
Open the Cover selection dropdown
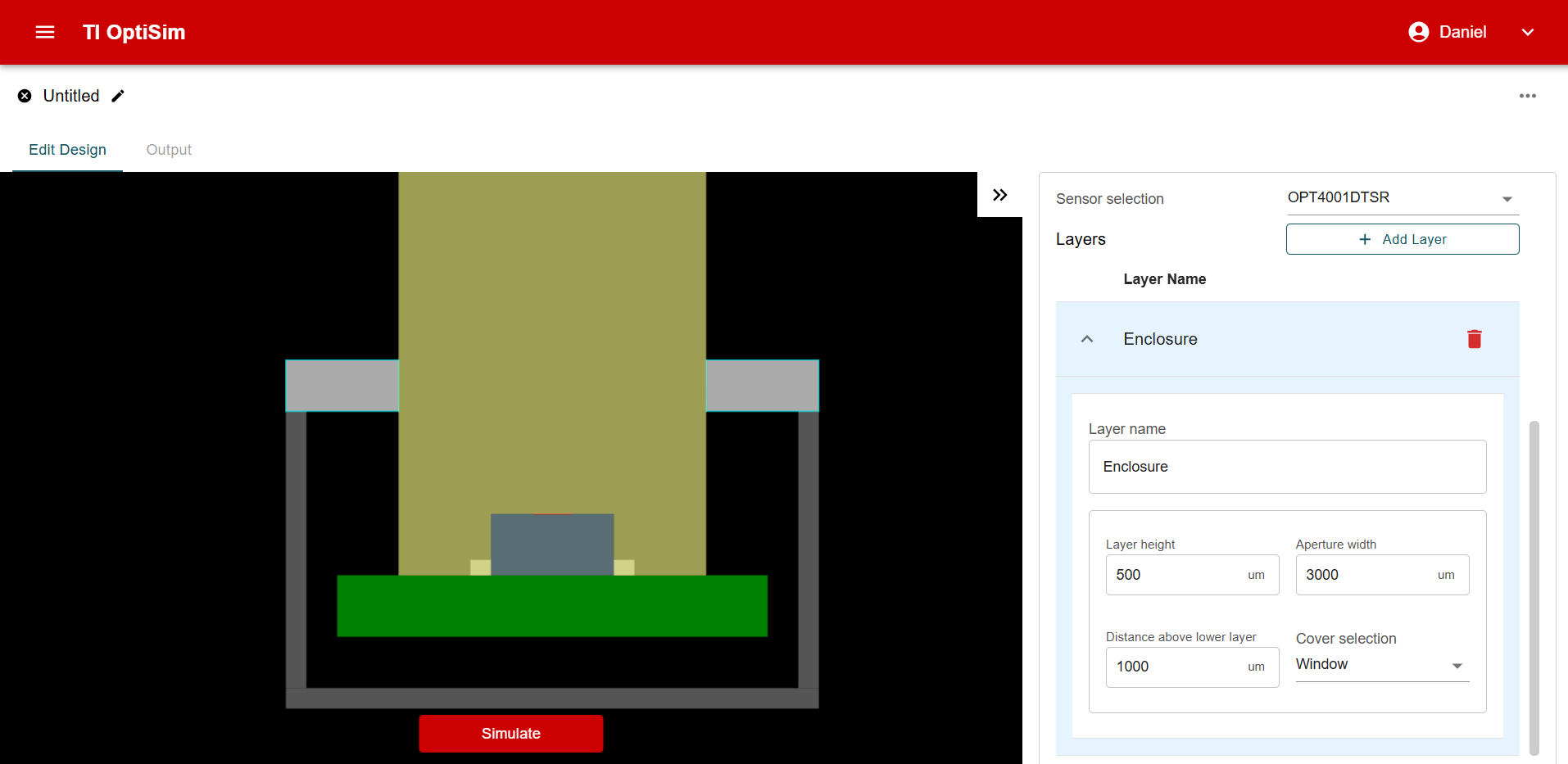pyautogui.click(x=1381, y=665)
